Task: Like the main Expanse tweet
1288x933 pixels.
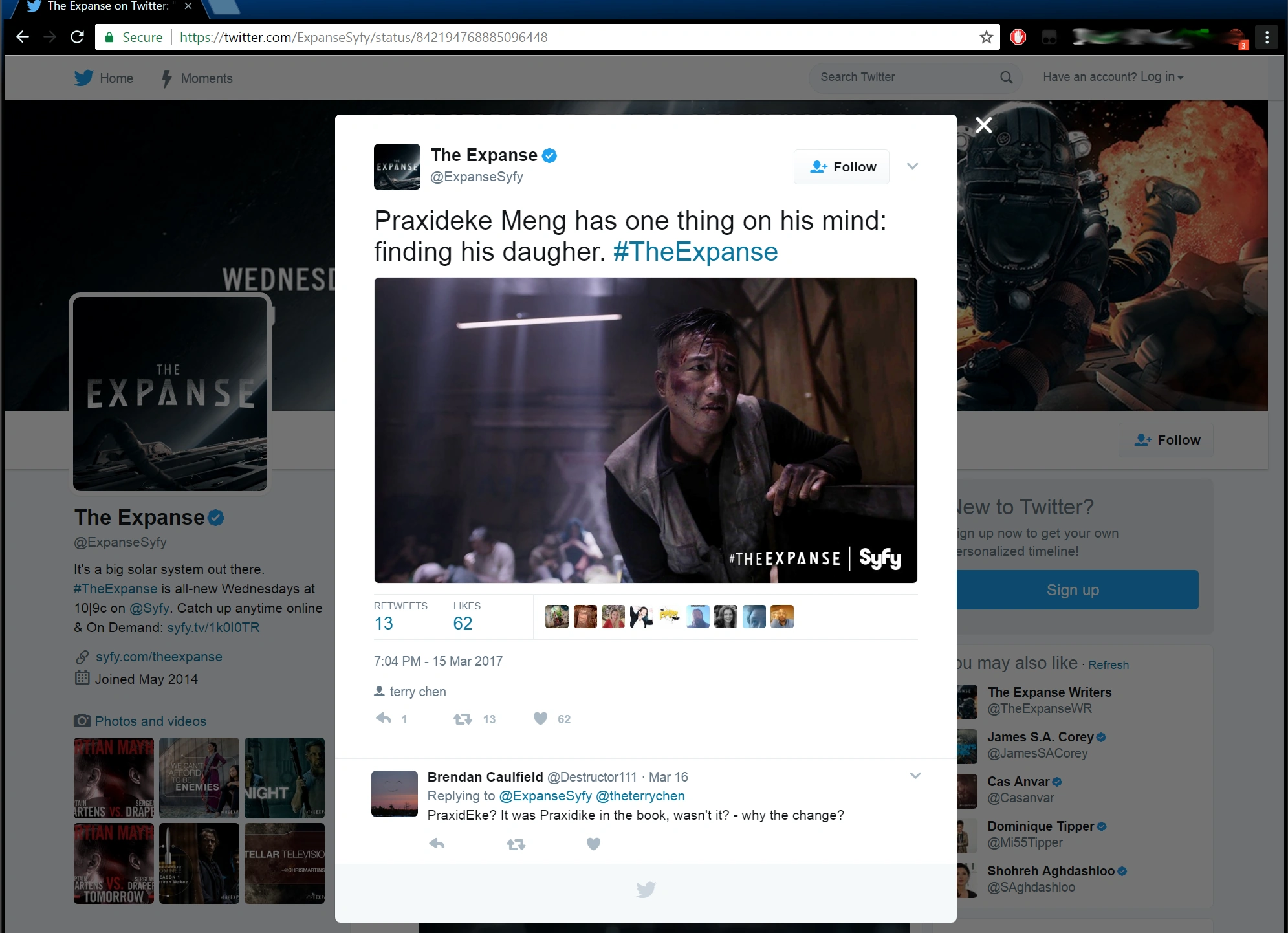Action: (x=541, y=718)
